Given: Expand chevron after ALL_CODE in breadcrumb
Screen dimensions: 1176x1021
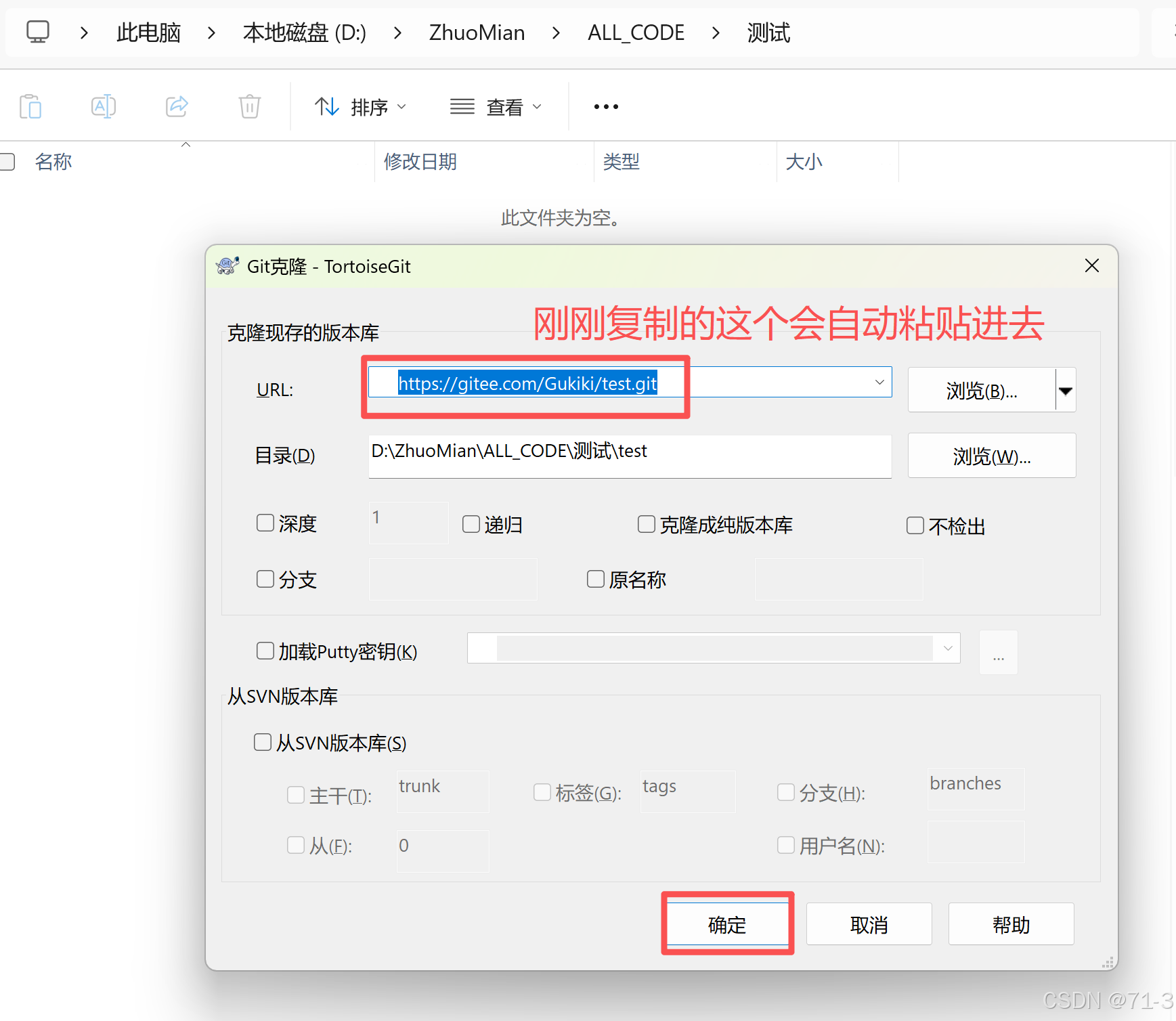Looking at the screenshot, I should coord(716,32).
